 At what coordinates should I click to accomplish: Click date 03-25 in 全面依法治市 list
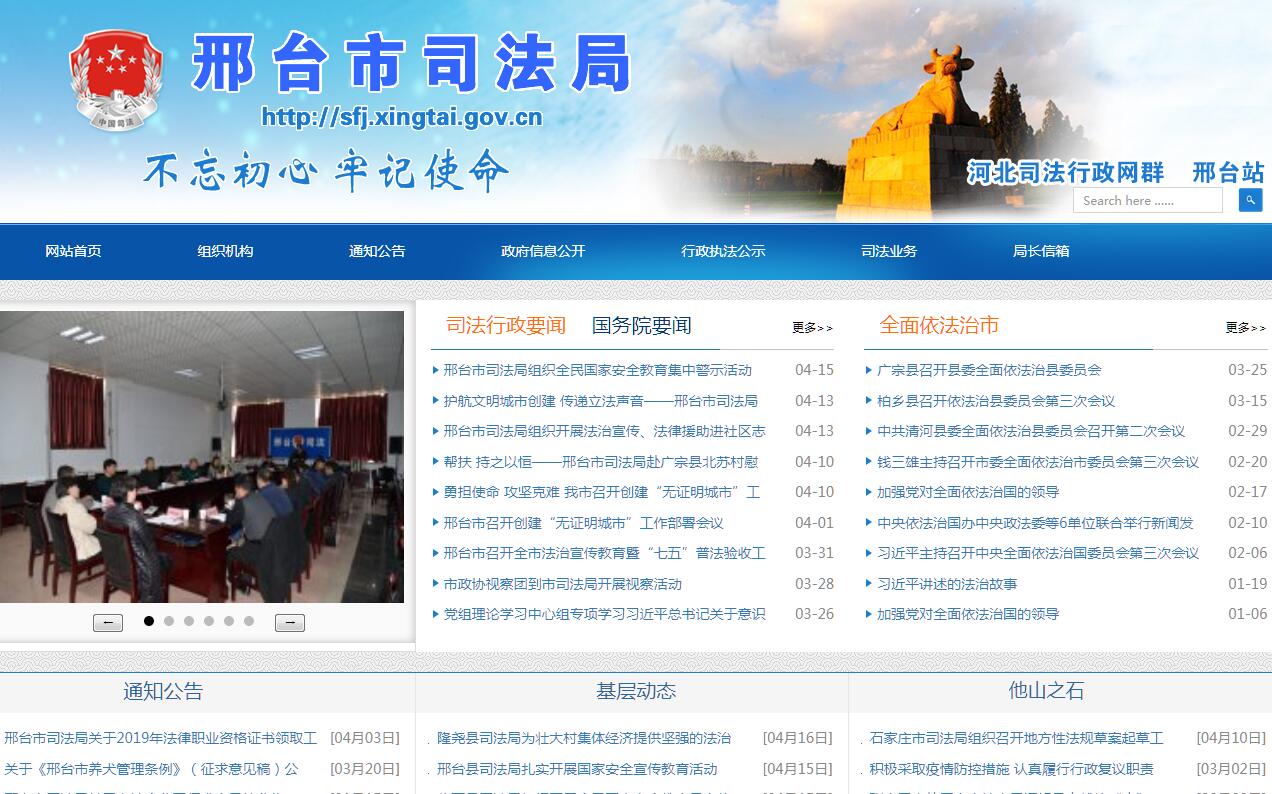click(1247, 370)
